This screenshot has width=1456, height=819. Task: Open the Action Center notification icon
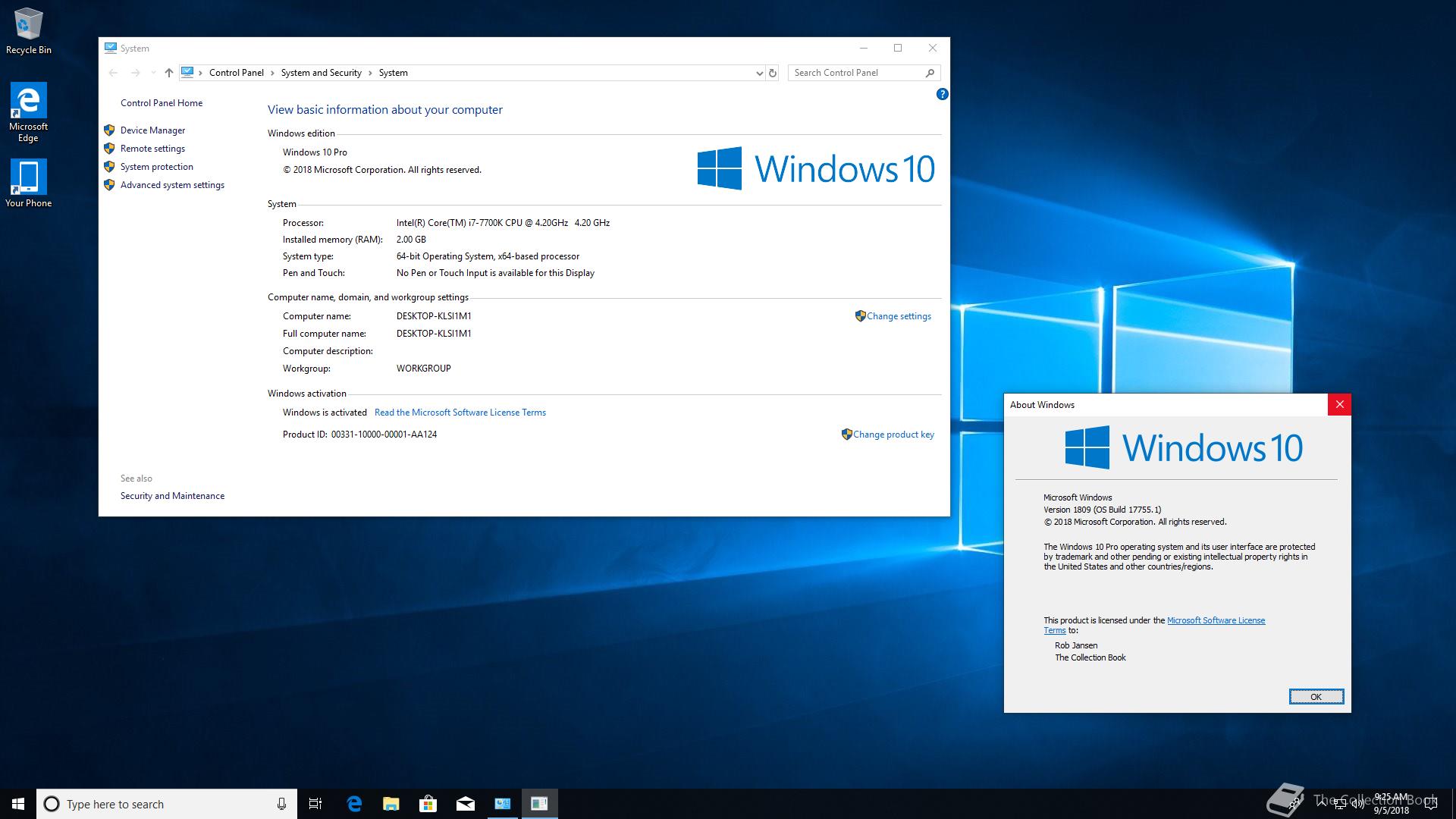(x=1431, y=804)
